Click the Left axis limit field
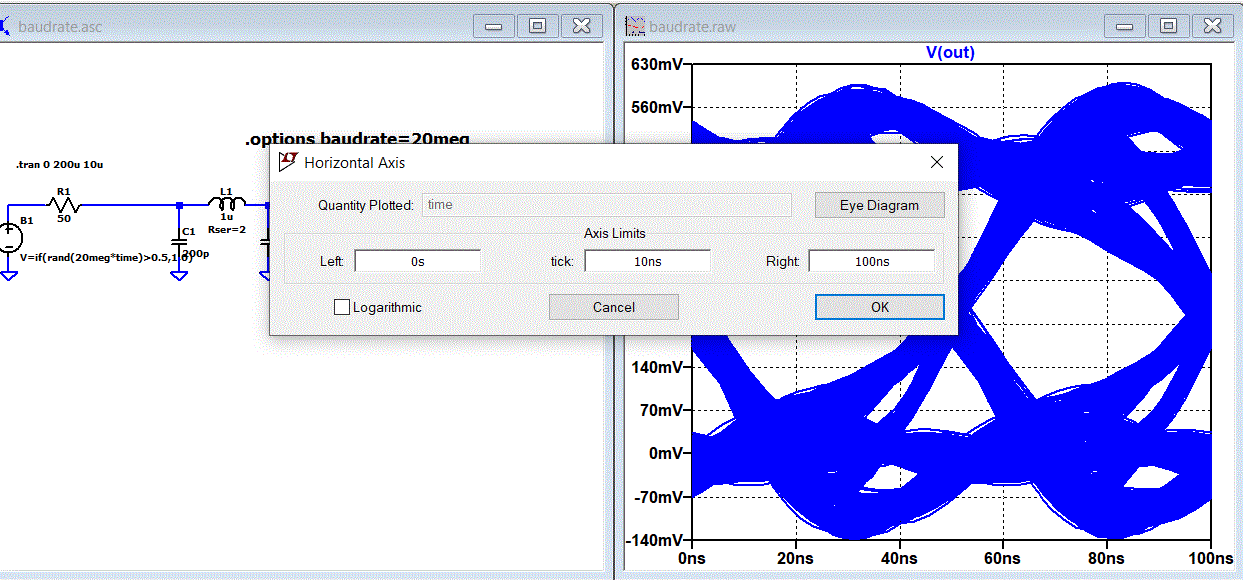Image resolution: width=1243 pixels, height=580 pixels. (418, 261)
